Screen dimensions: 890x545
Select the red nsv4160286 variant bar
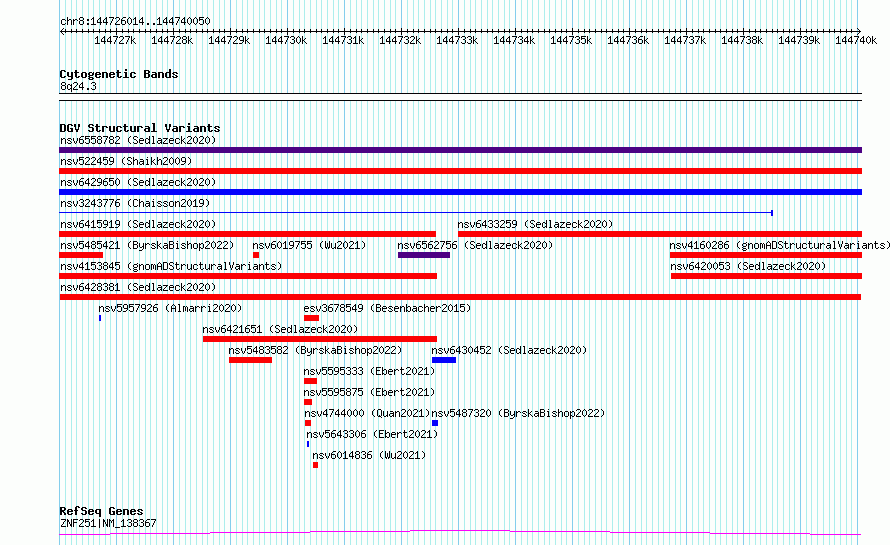click(x=766, y=255)
